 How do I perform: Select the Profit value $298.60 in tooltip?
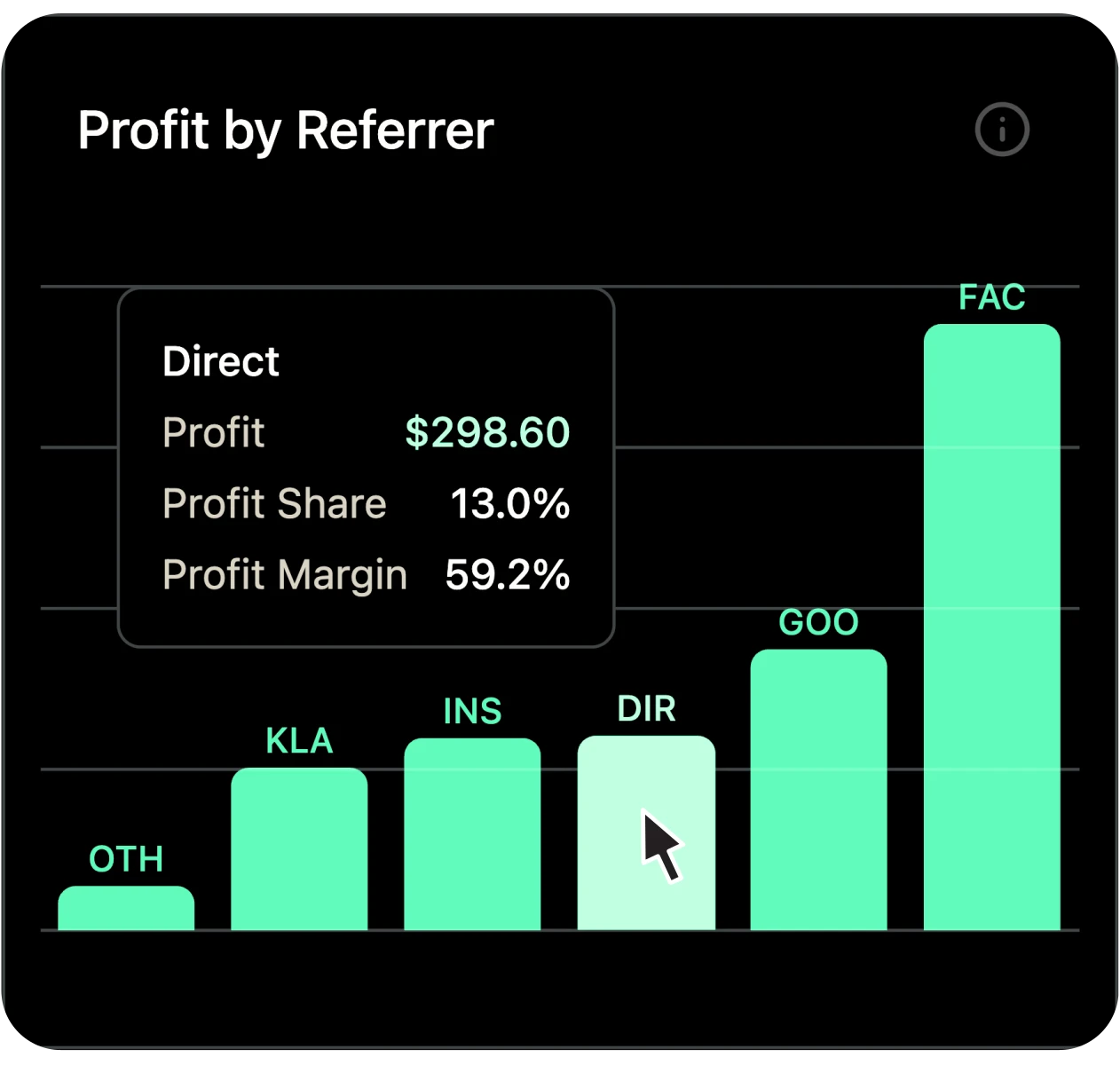click(487, 432)
